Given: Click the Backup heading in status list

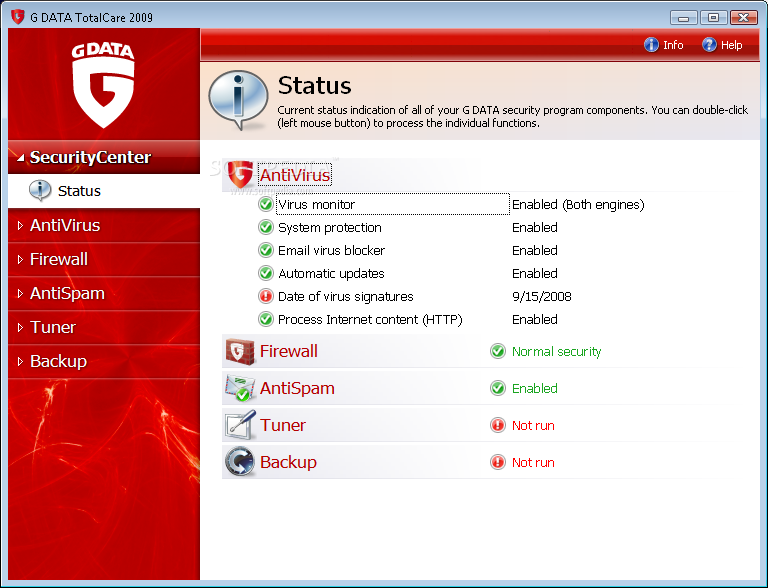Looking at the screenshot, I should (x=288, y=462).
